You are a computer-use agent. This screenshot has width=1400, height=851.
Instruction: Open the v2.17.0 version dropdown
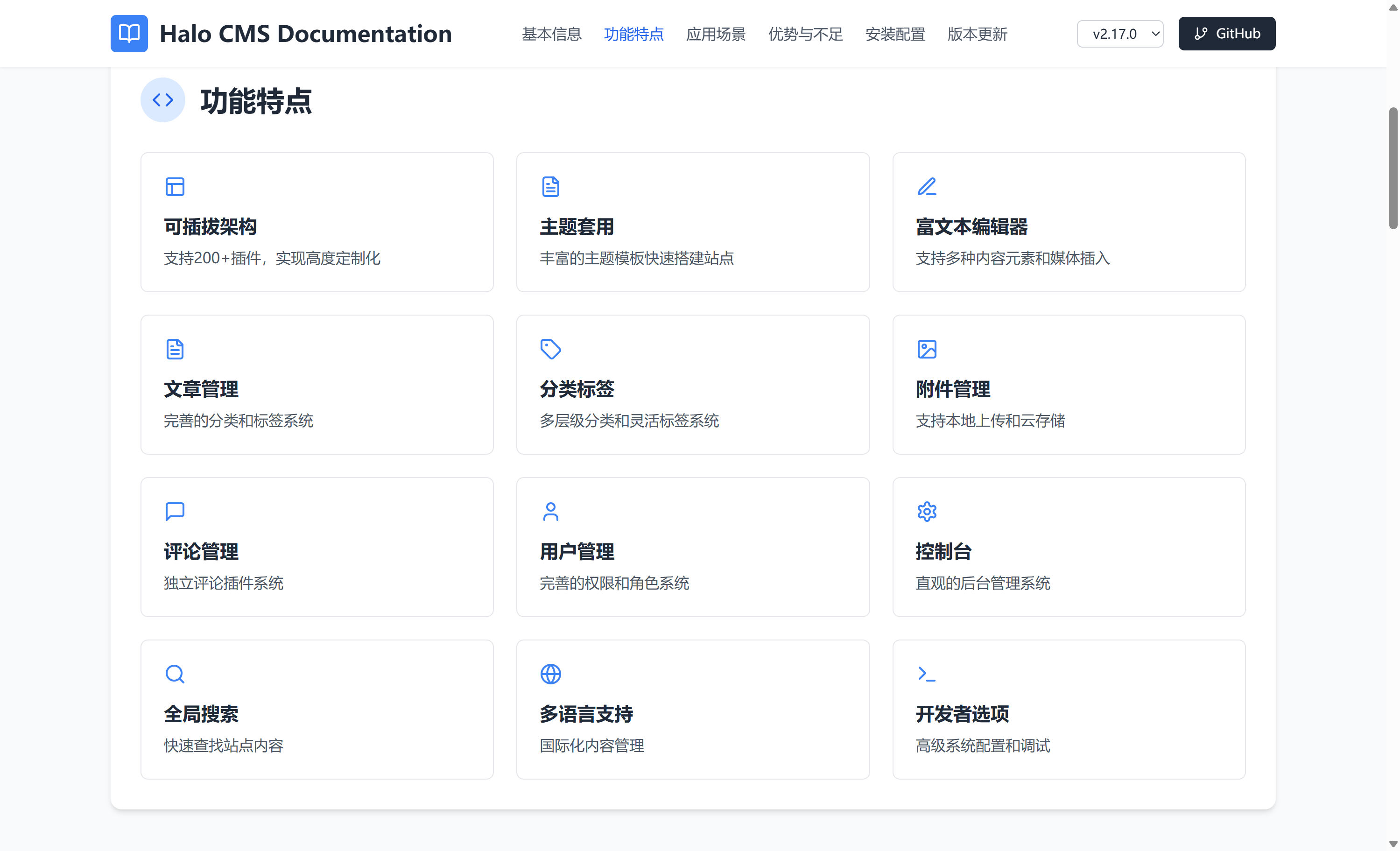point(1119,34)
